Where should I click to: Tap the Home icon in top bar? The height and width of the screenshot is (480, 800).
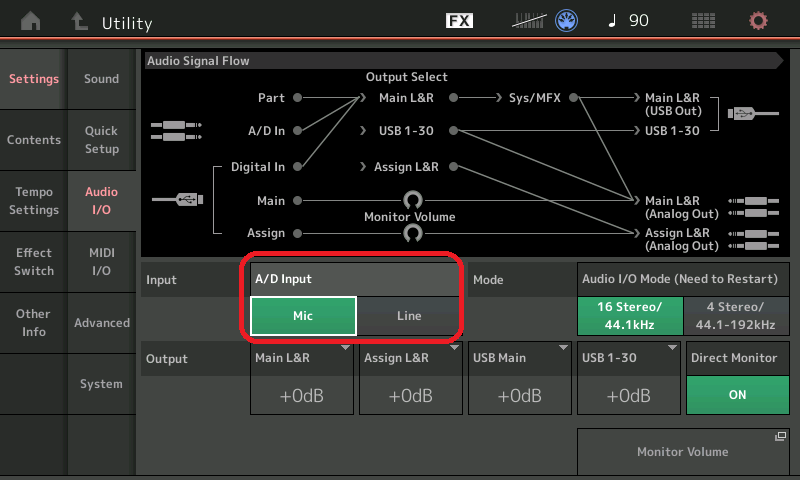(32, 21)
